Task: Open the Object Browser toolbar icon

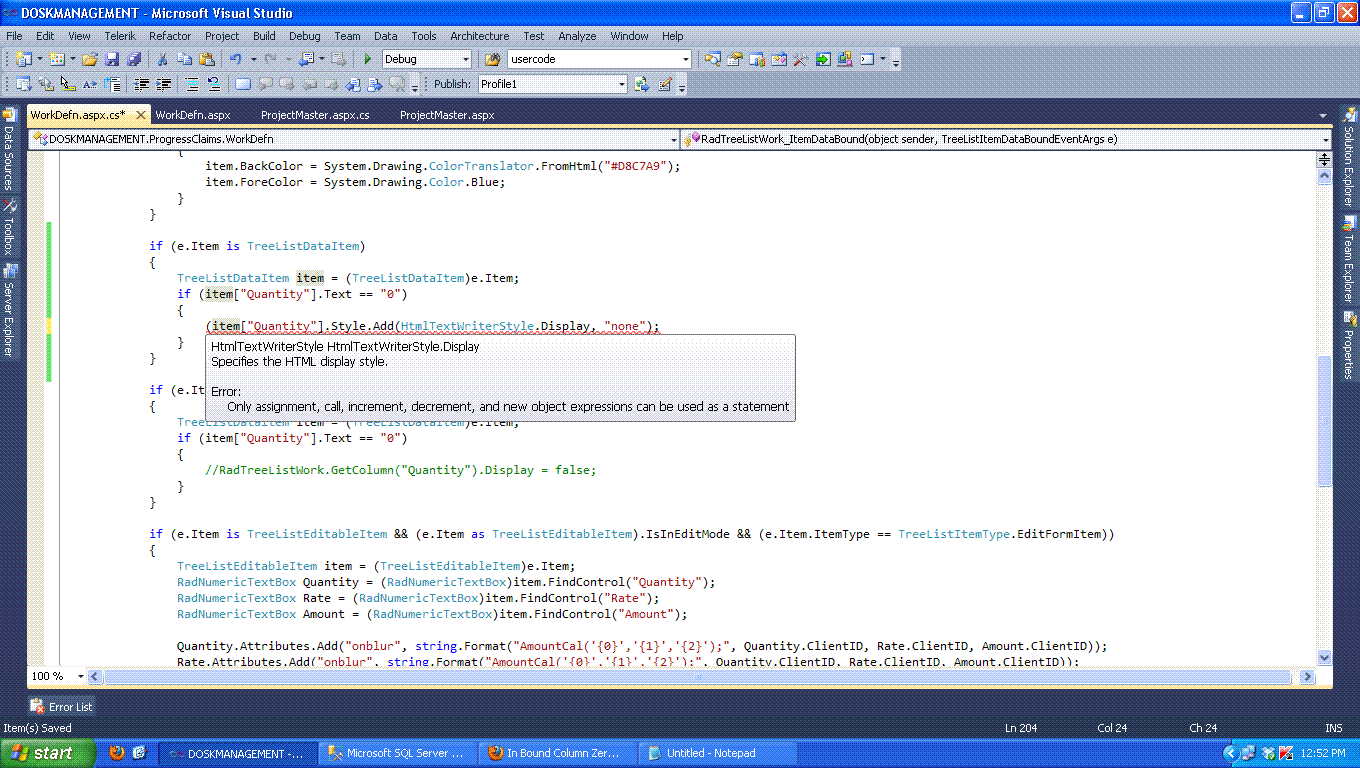Action: pos(778,60)
